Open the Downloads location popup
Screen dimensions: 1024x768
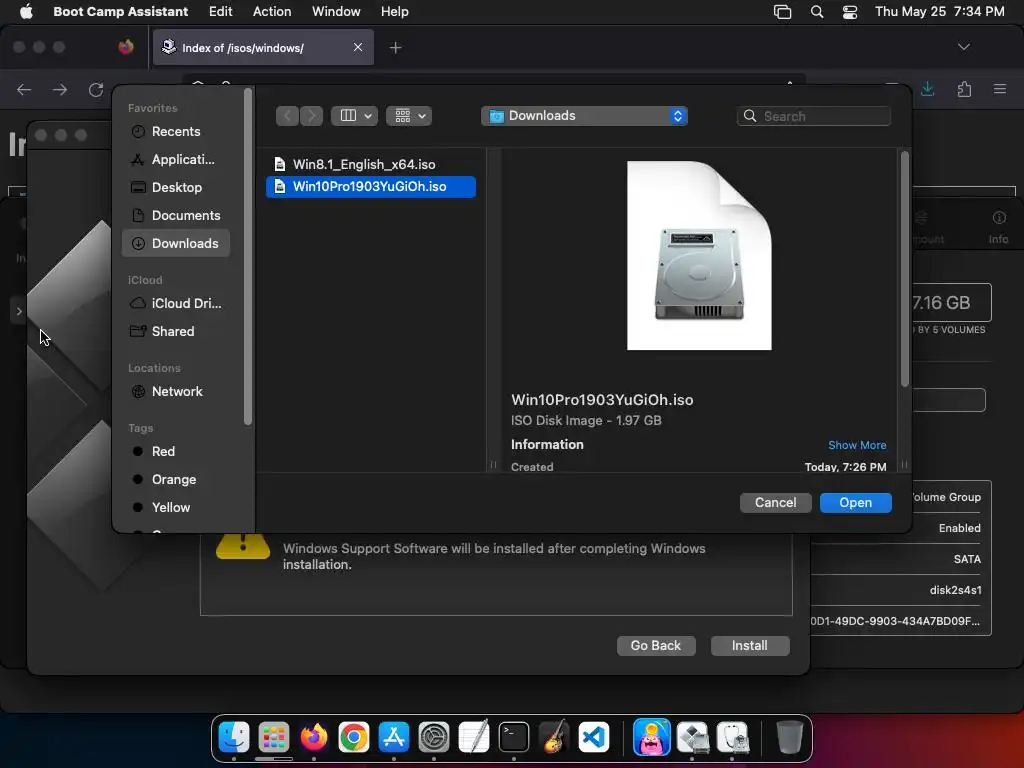[584, 116]
